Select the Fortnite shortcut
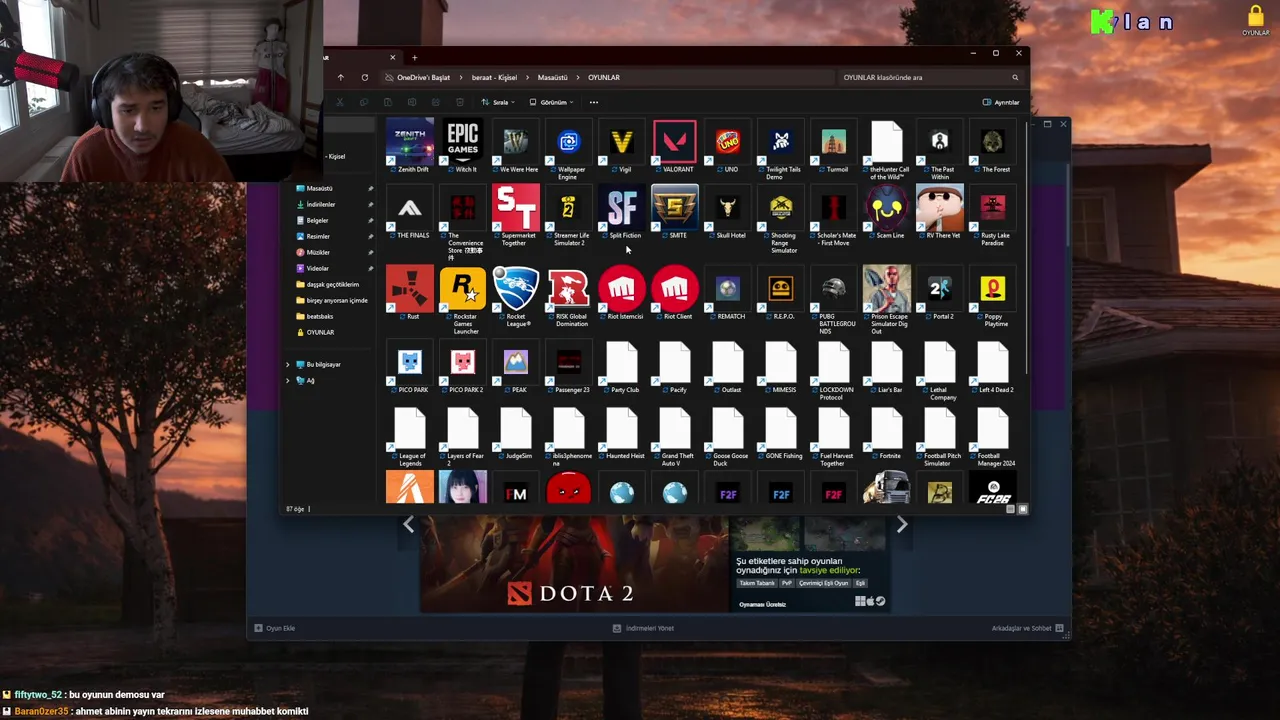 [x=887, y=433]
